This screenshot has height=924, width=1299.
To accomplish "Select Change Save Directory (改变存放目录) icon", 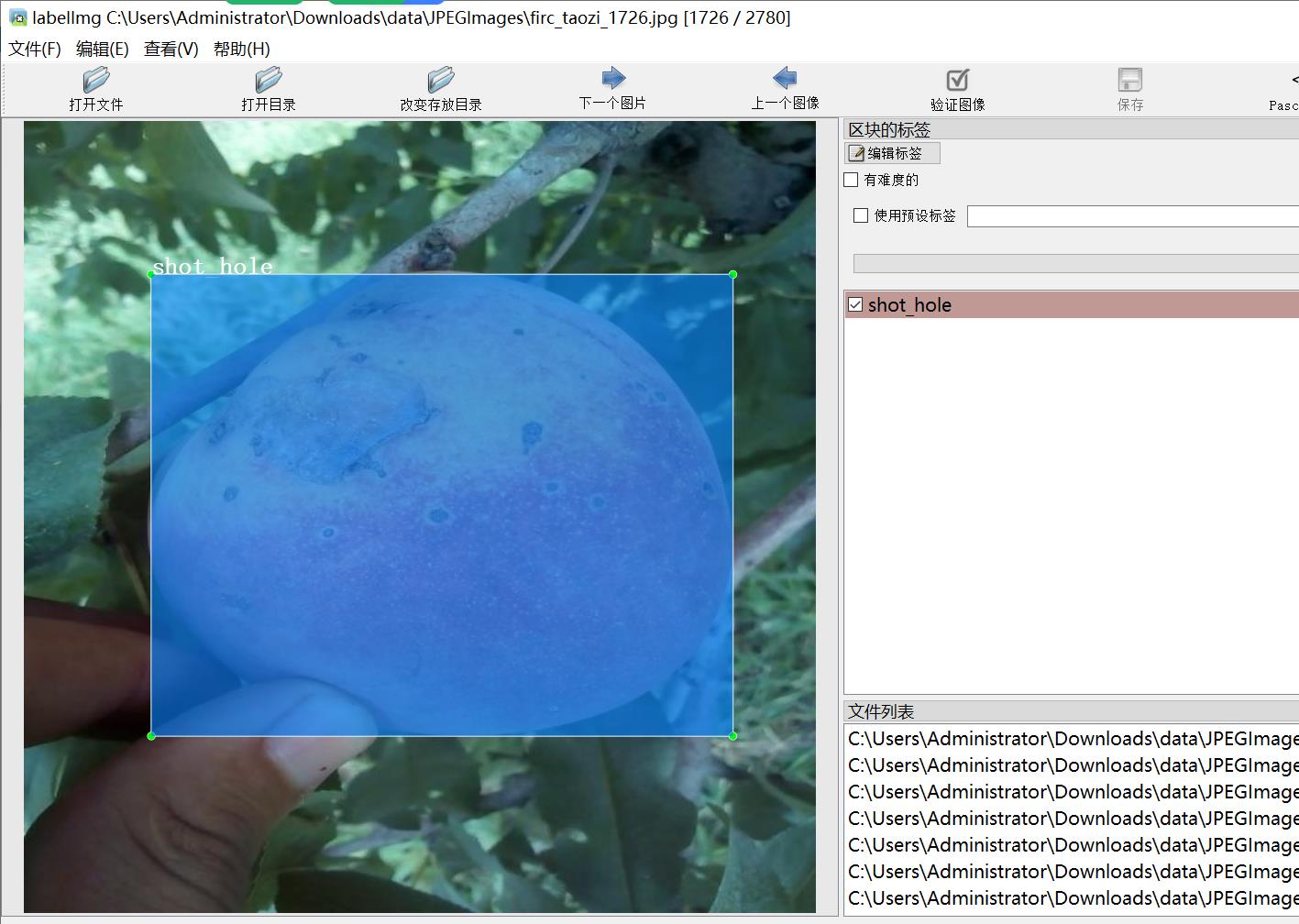I will (440, 80).
